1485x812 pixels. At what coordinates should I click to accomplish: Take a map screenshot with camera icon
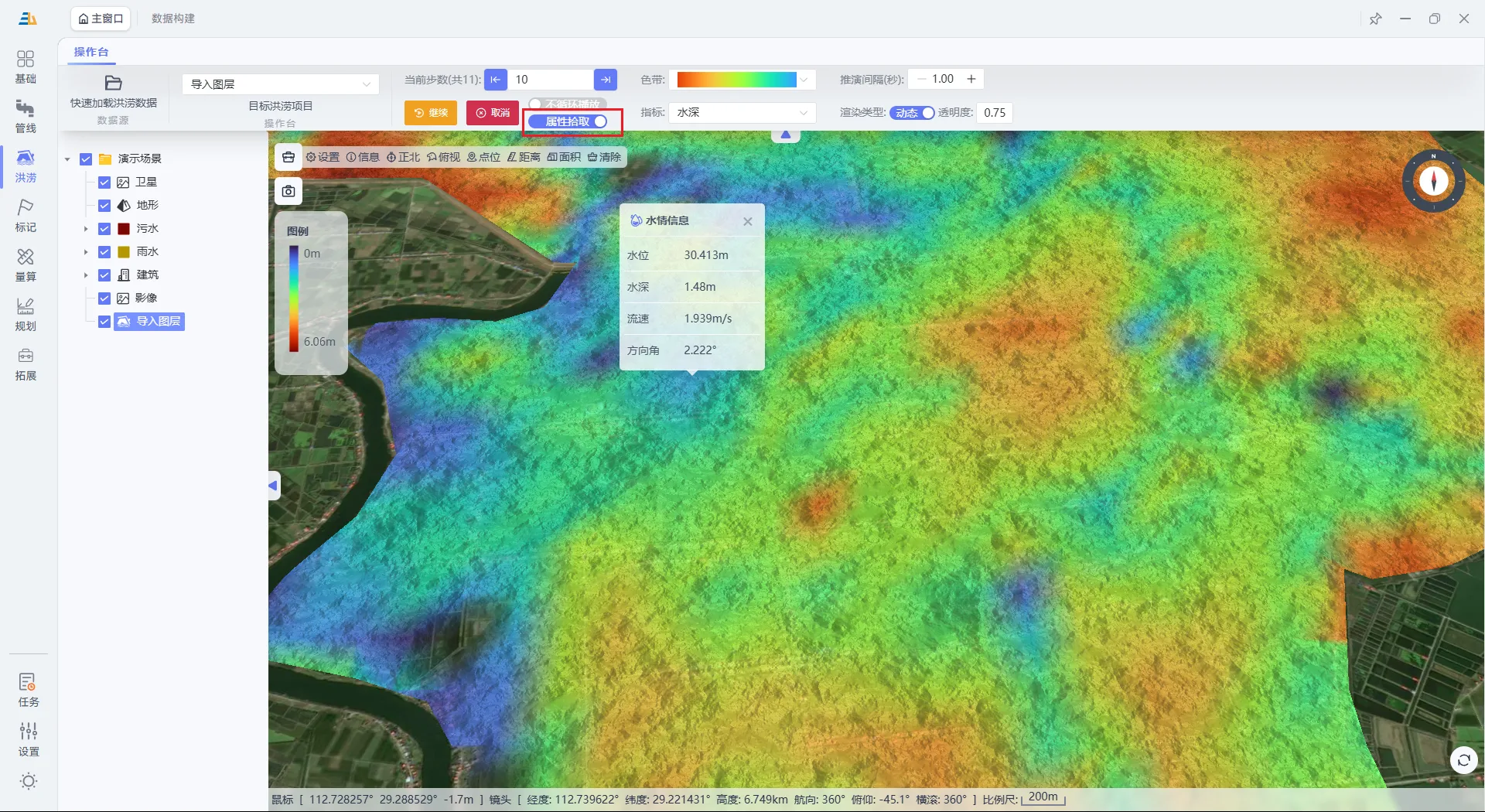coord(288,191)
